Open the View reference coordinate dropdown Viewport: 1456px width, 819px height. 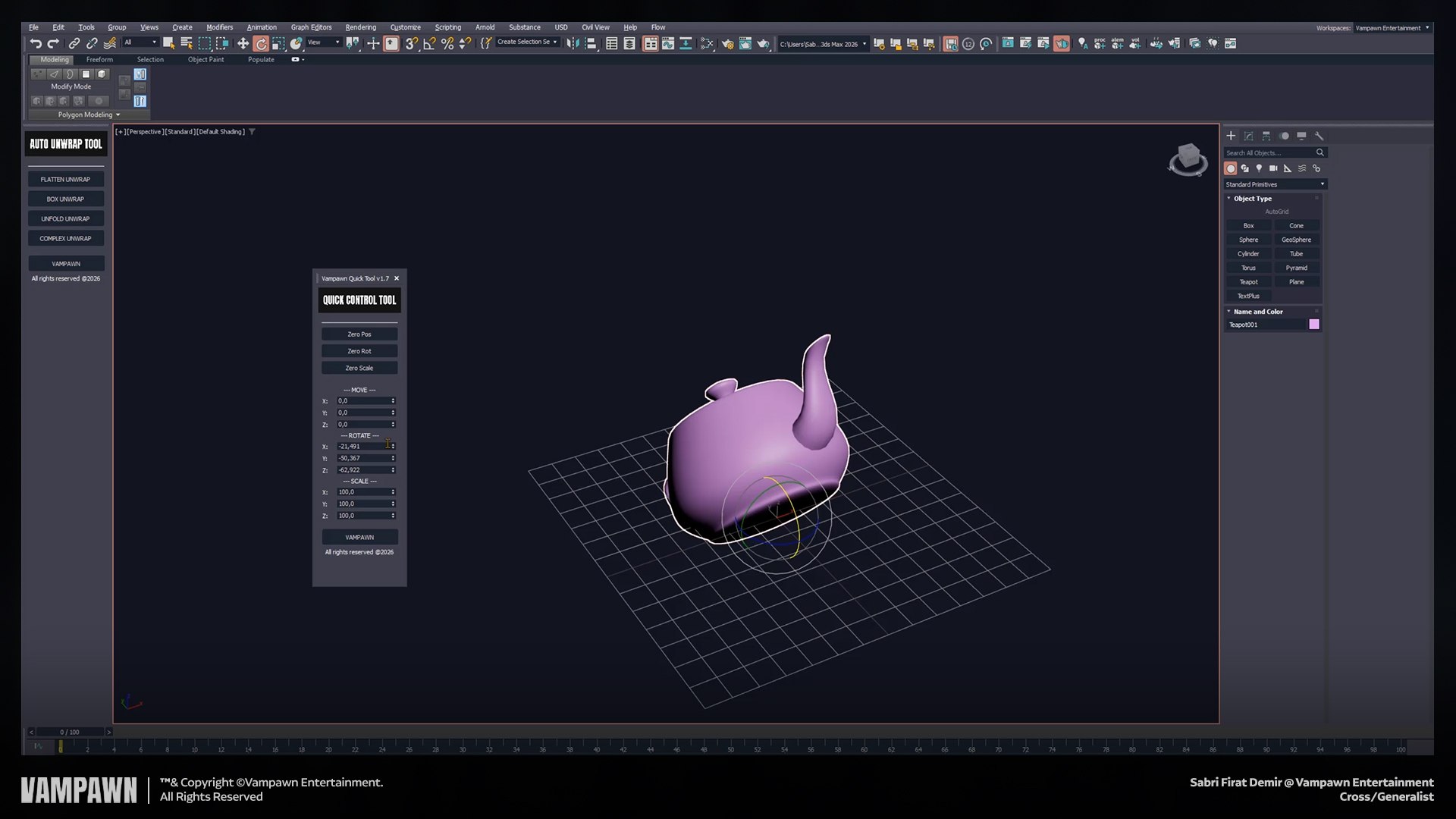(x=324, y=42)
